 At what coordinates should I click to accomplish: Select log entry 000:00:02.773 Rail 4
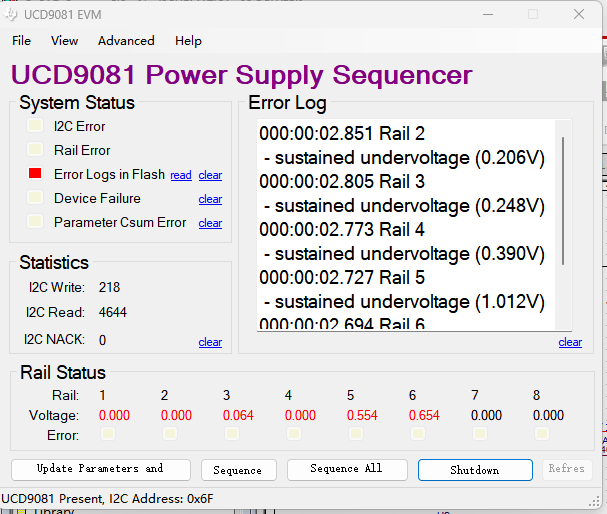(x=342, y=230)
